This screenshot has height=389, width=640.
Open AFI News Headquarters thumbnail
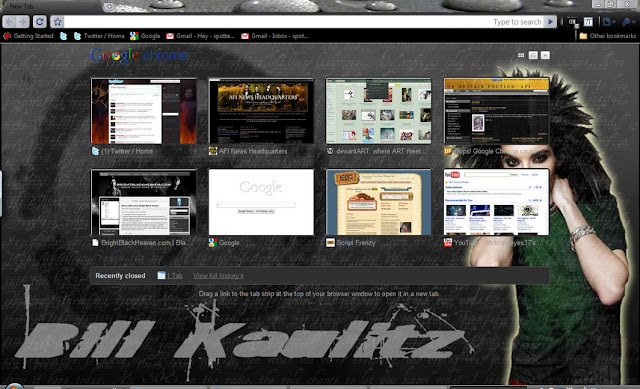point(261,111)
